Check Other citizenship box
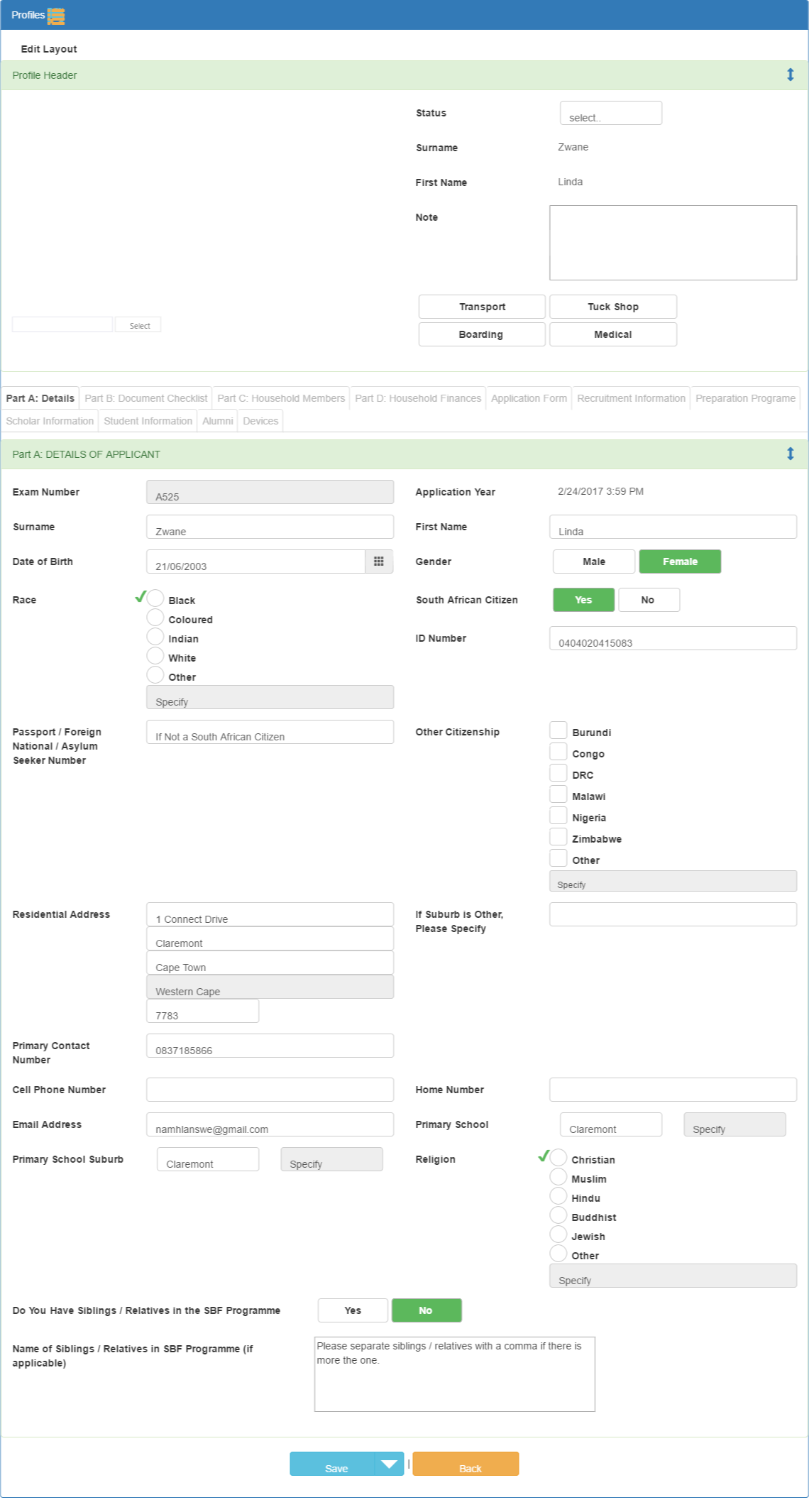Viewport: 809px width, 1512px height. pyautogui.click(x=558, y=858)
